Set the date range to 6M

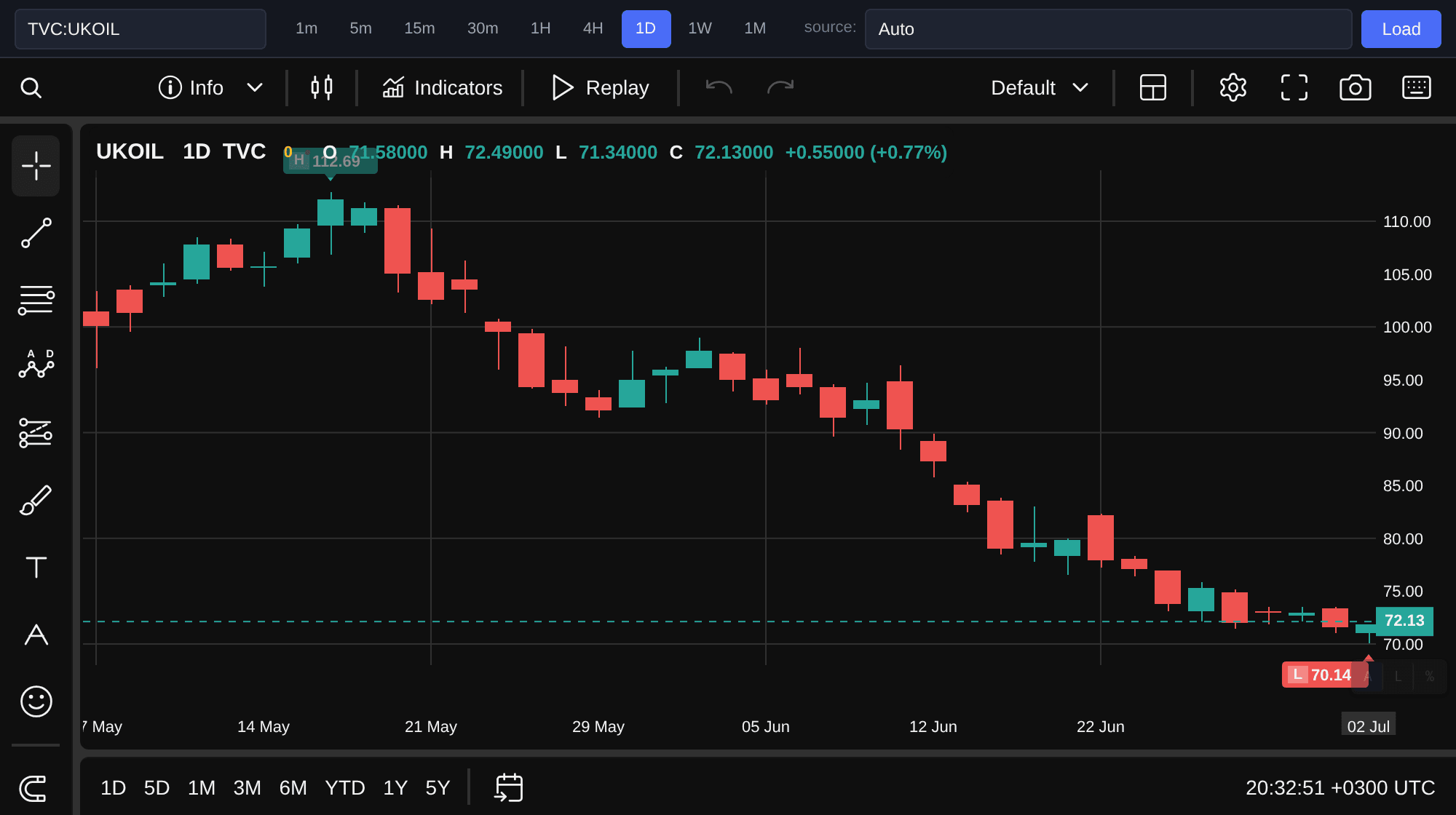pos(293,788)
